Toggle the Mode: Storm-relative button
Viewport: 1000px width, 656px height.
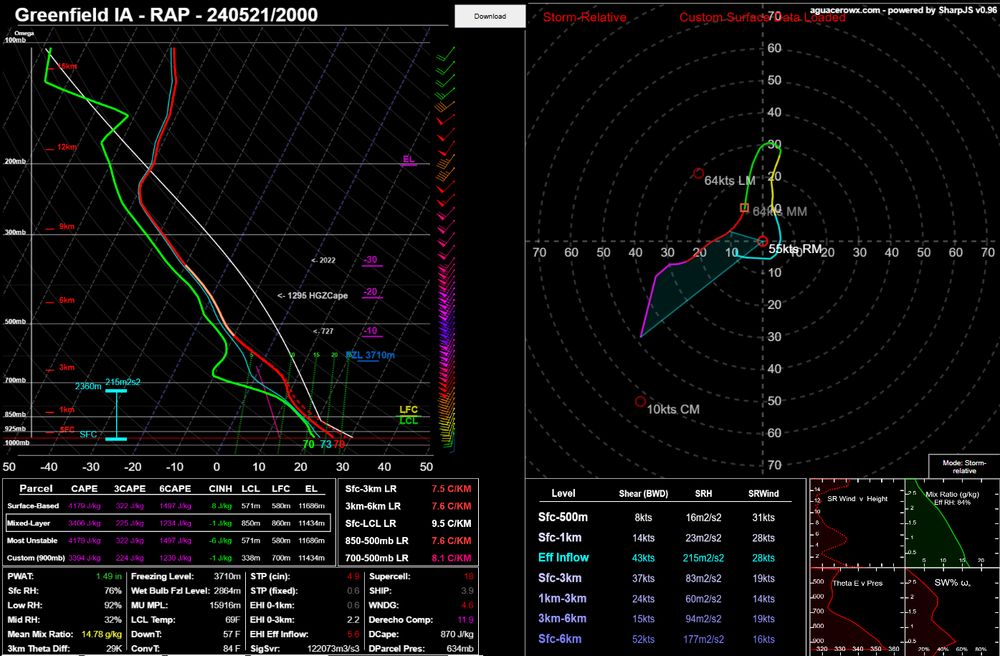click(964, 466)
